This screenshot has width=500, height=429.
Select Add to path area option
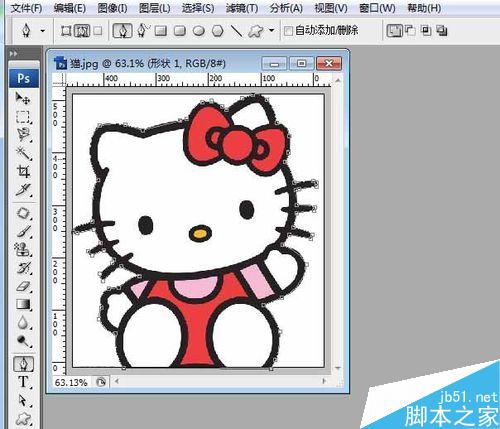[x=394, y=31]
